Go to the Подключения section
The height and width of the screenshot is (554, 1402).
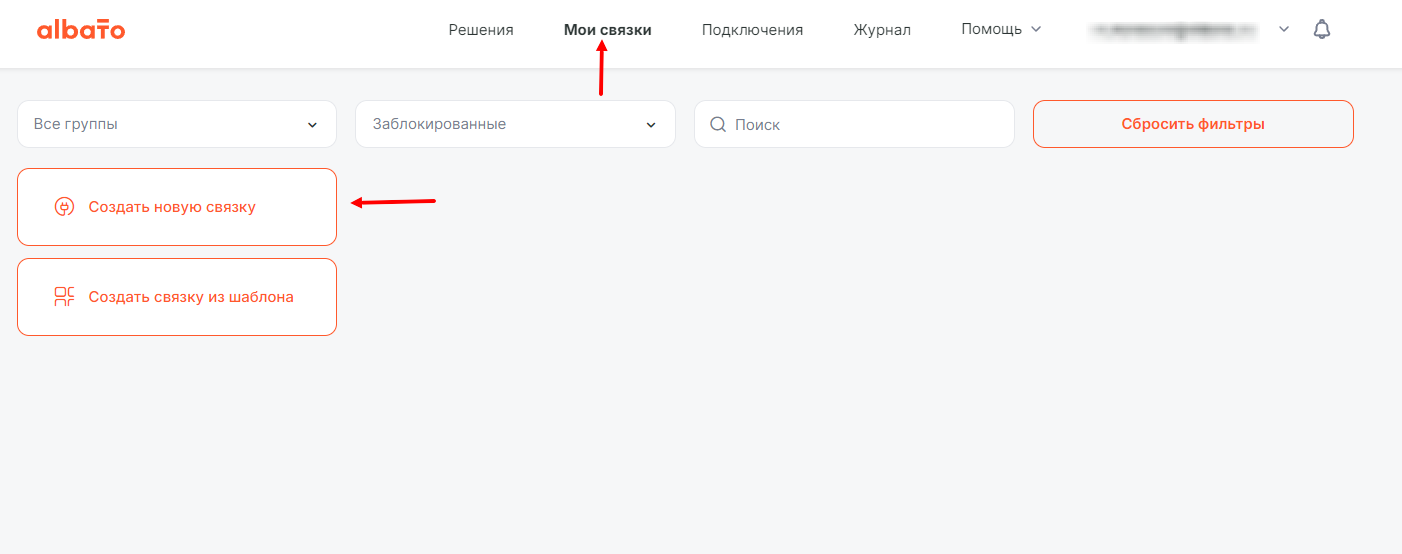click(x=752, y=30)
